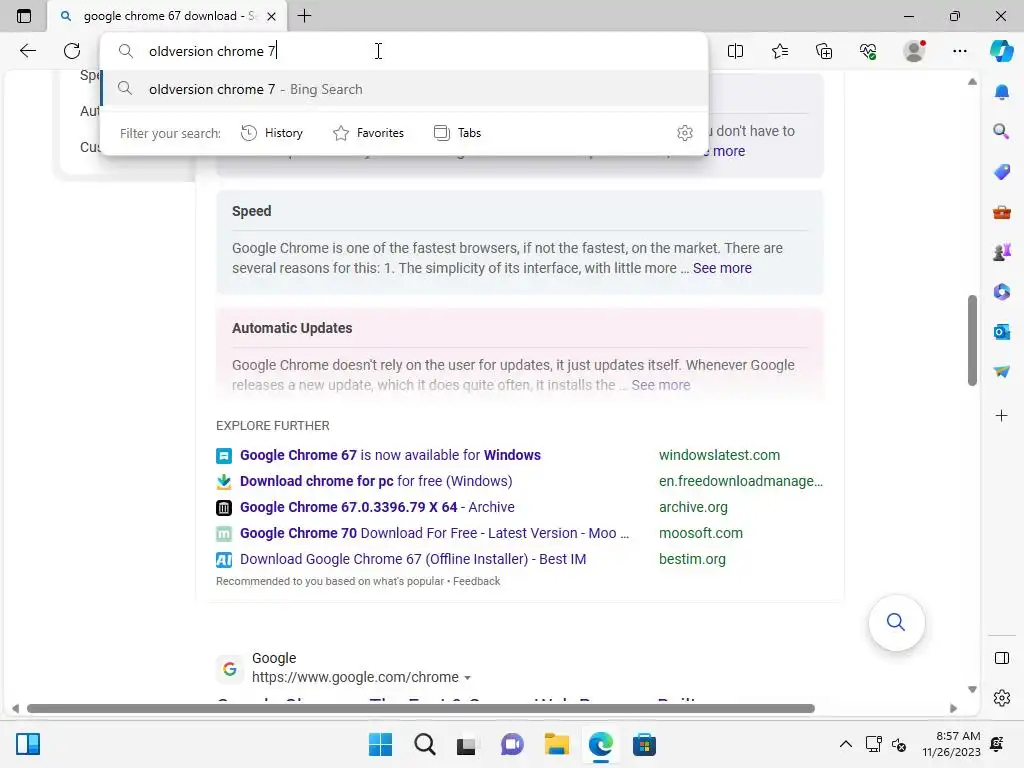
Task: Expand dropdown arrow beside google.com/chrome URL
Action: 468,678
